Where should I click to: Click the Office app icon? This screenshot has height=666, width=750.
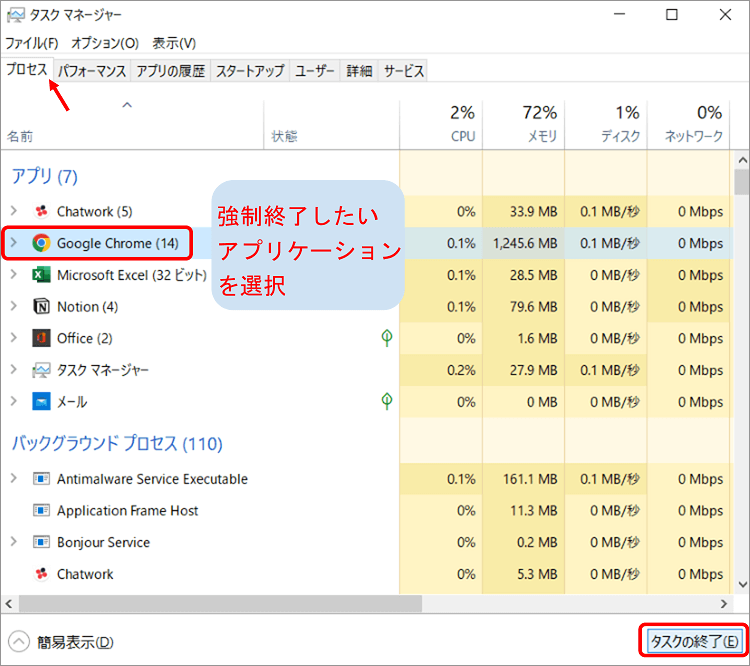click(41, 338)
